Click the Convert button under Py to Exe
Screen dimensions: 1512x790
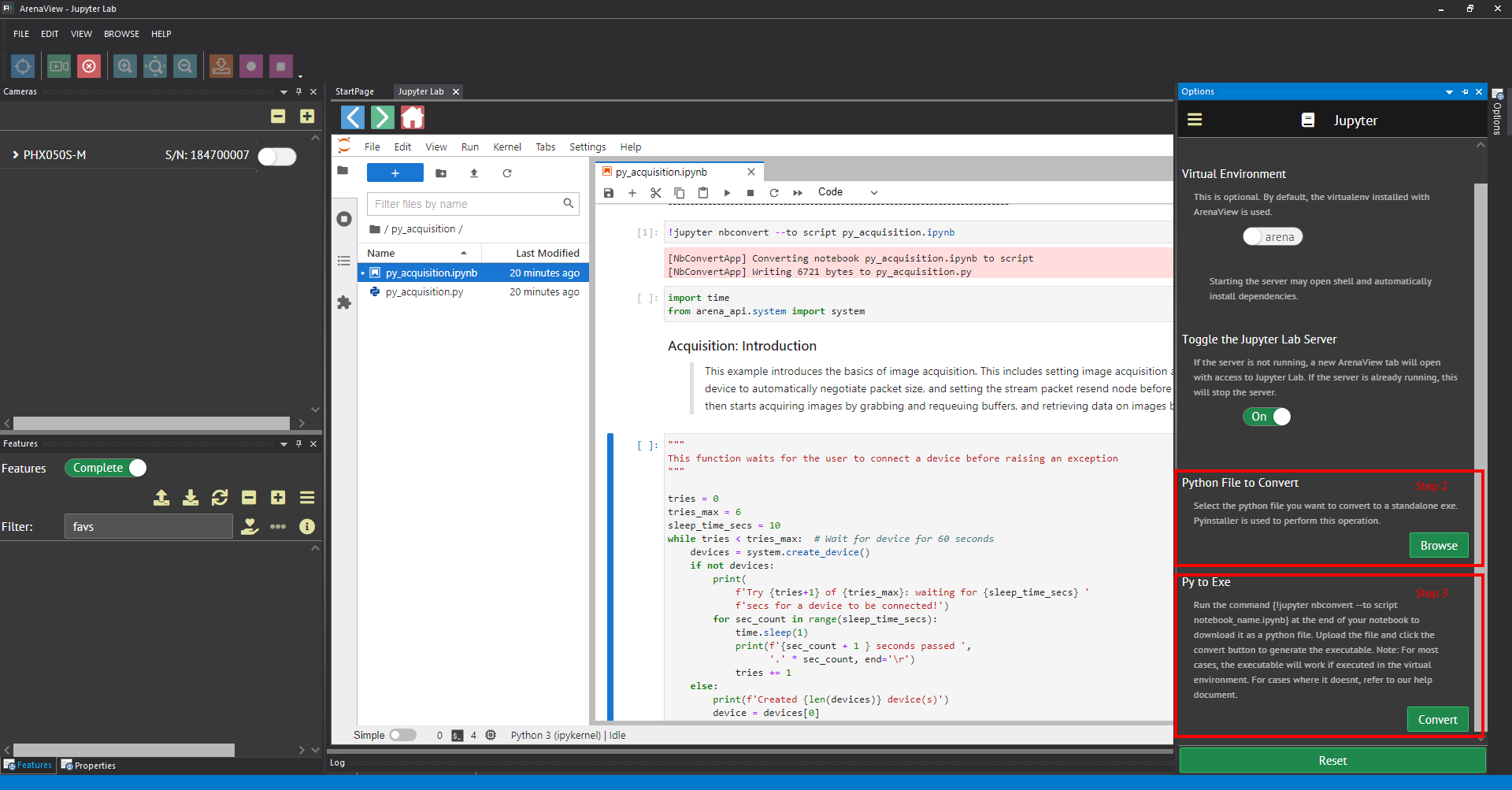(x=1437, y=720)
